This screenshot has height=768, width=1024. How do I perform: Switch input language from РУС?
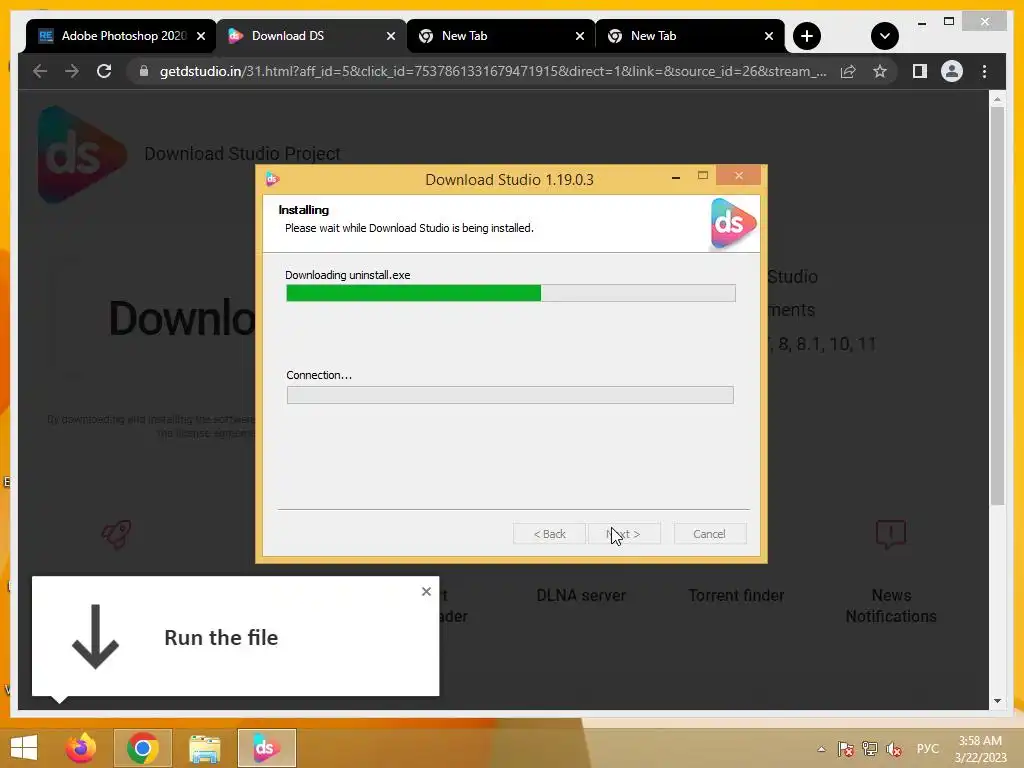pos(927,748)
